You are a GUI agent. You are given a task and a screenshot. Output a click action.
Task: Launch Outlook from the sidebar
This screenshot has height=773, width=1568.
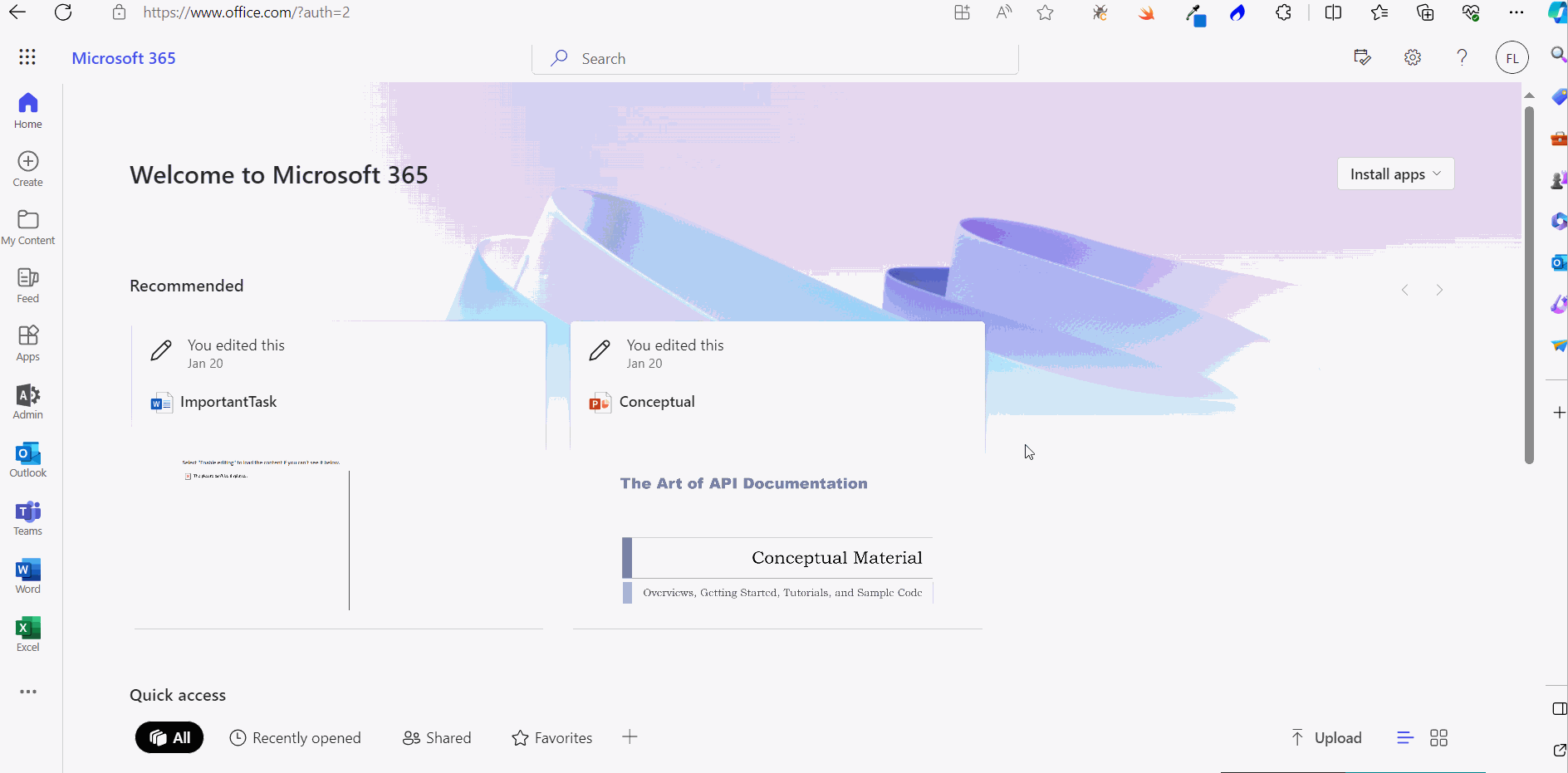coord(28,460)
